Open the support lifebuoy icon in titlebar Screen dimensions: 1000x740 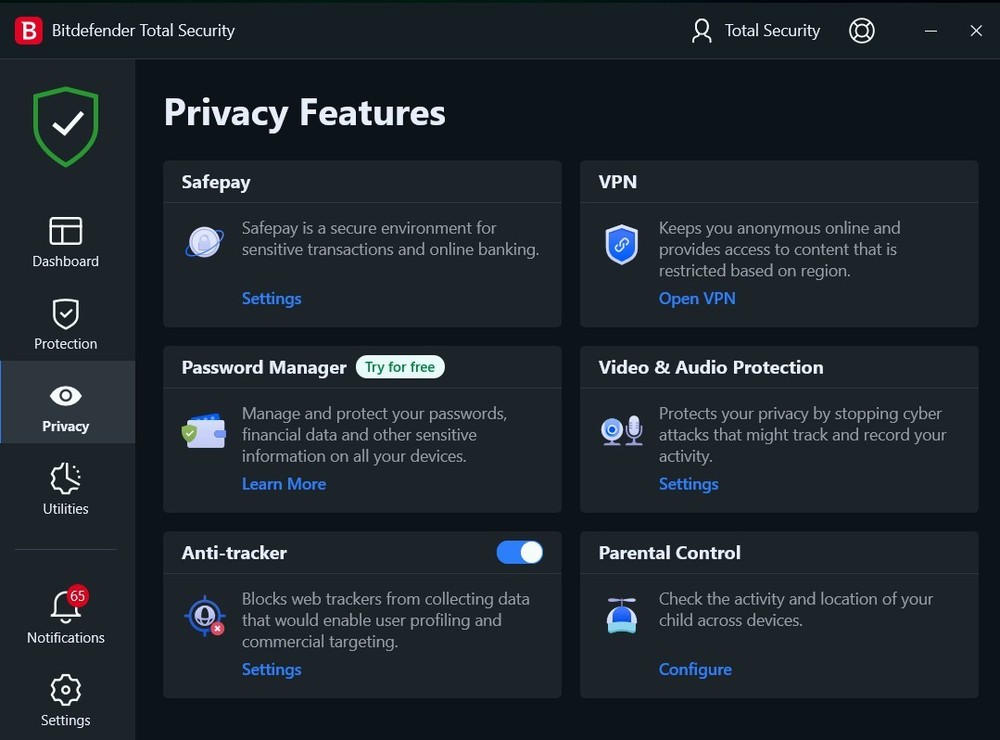tap(861, 30)
